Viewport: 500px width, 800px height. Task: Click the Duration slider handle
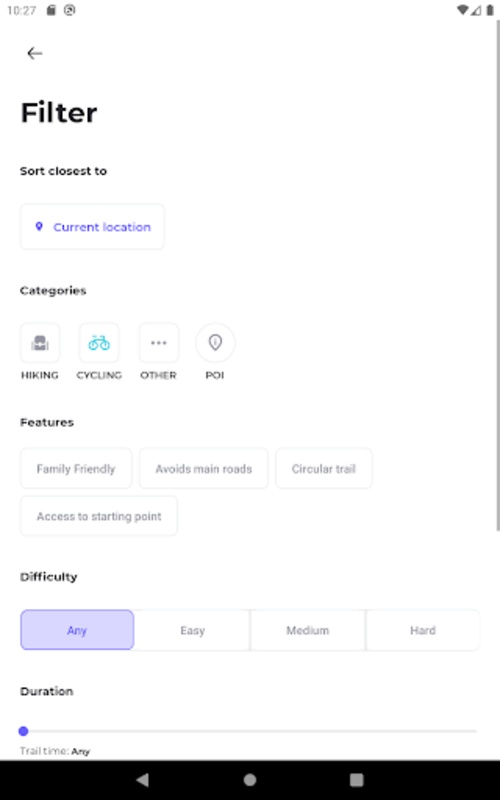click(x=23, y=731)
